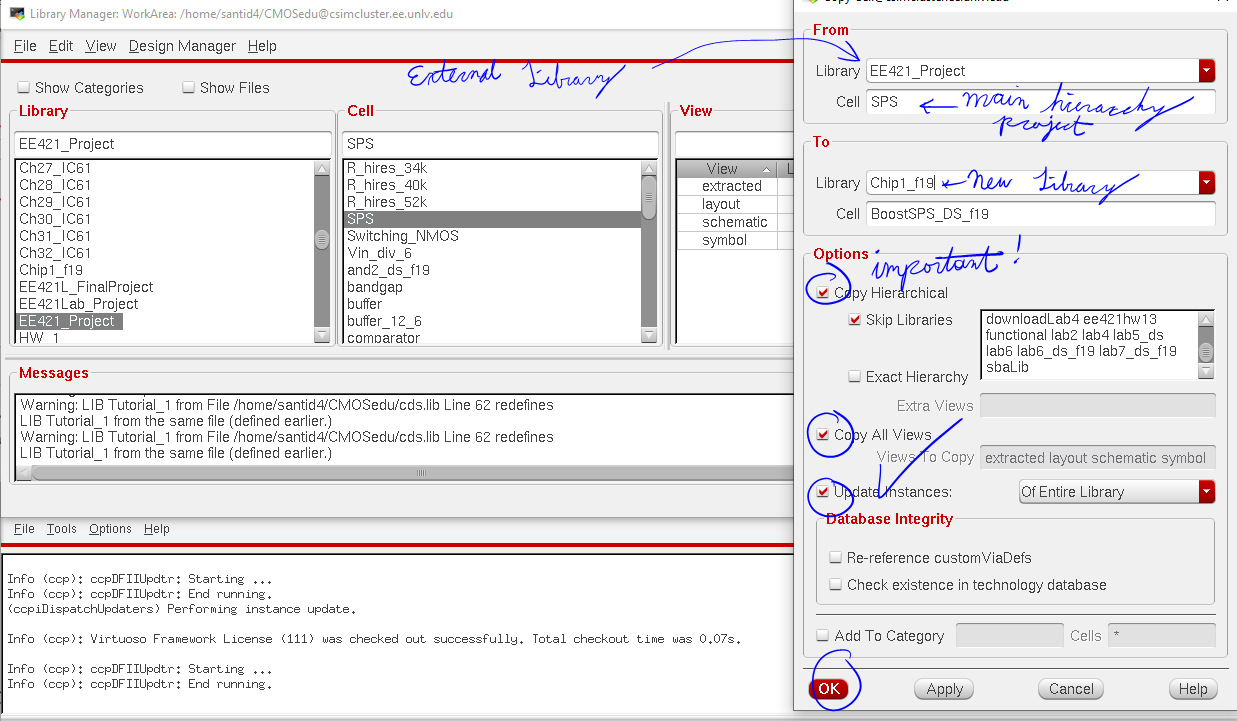Click the To Cell name input field
This screenshot has height=721, width=1237.
[x=1040, y=214]
